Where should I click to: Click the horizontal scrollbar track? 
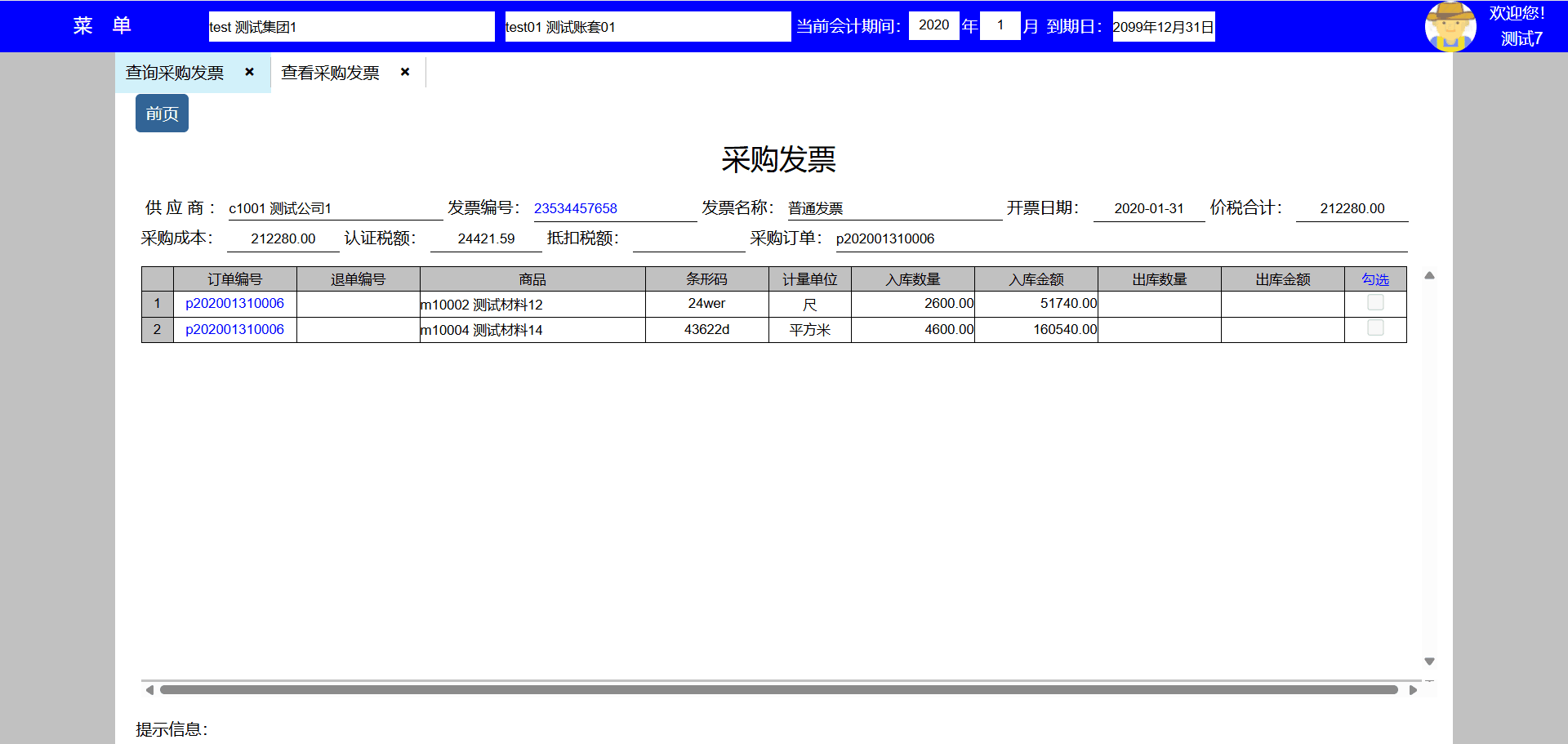pos(778,690)
